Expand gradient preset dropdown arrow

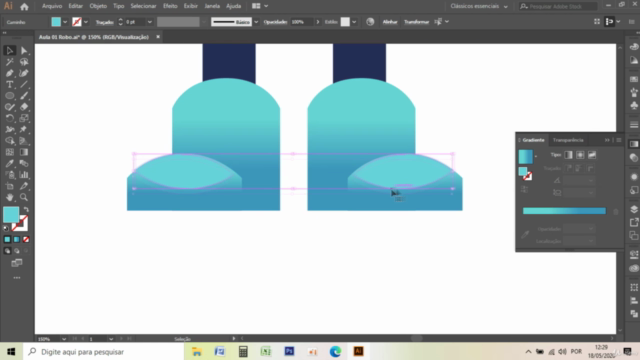(x=536, y=156)
